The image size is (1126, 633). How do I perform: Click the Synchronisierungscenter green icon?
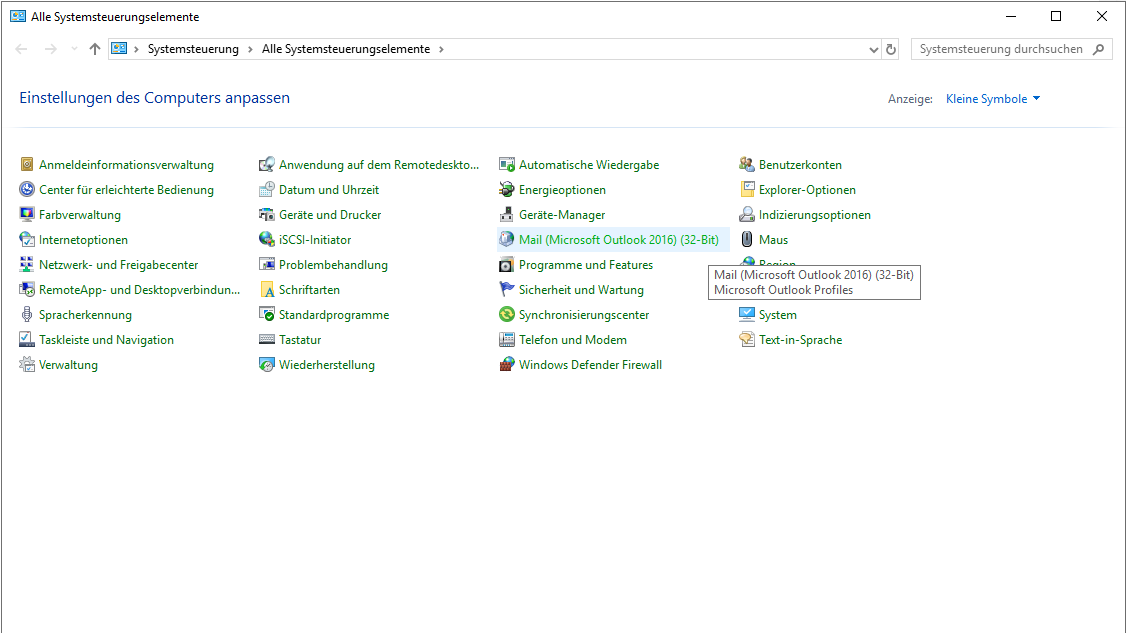(x=507, y=315)
